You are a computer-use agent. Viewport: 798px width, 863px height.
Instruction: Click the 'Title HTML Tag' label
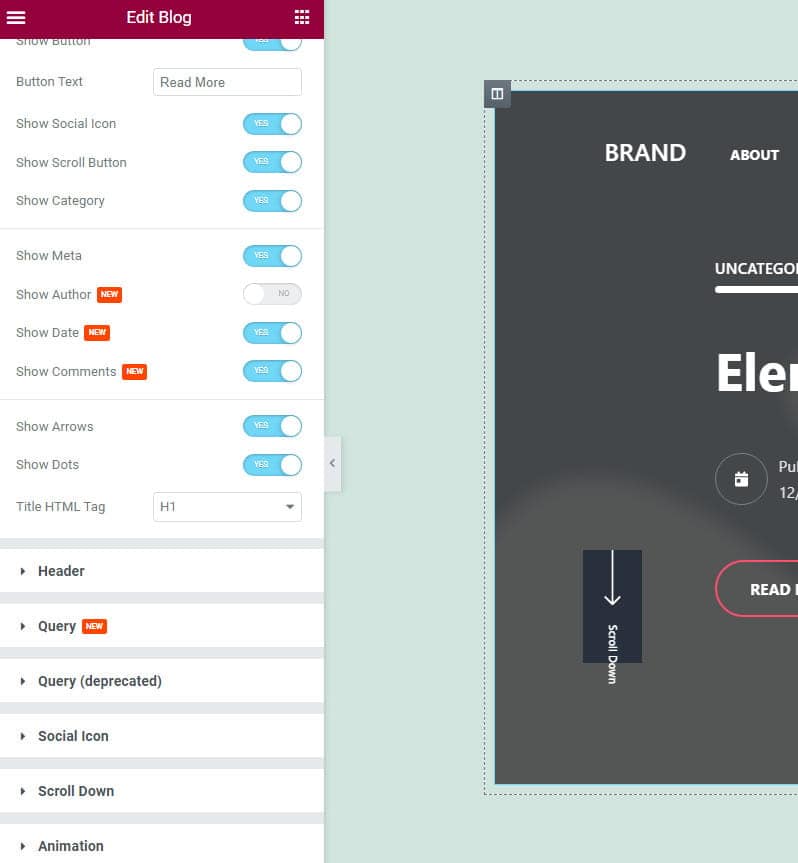(61, 507)
